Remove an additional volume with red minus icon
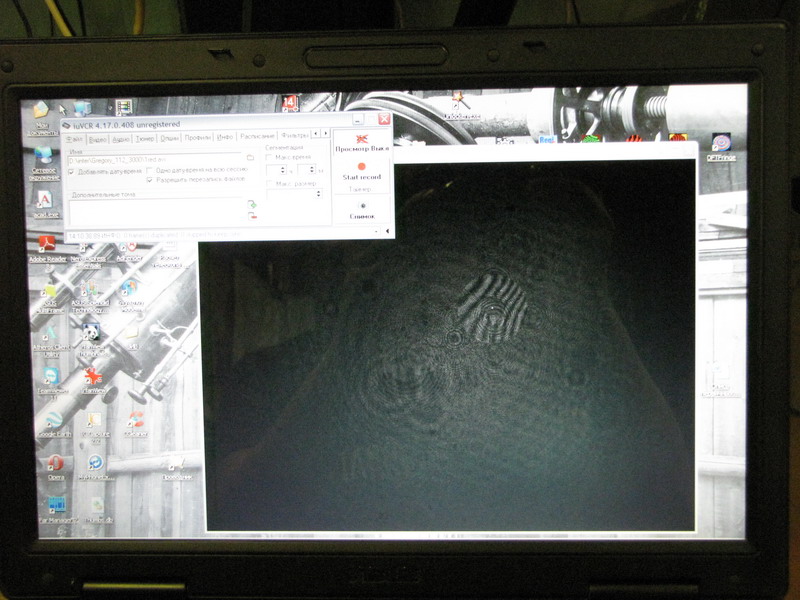The width and height of the screenshot is (800, 600). coord(252,216)
